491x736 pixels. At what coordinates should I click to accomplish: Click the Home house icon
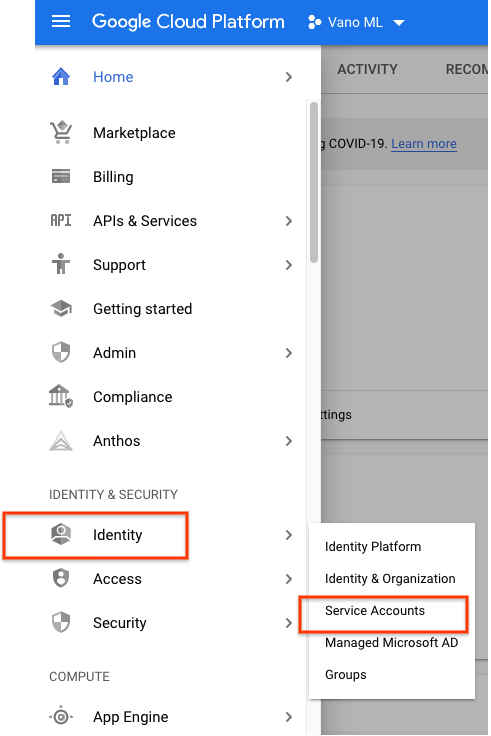[61, 77]
